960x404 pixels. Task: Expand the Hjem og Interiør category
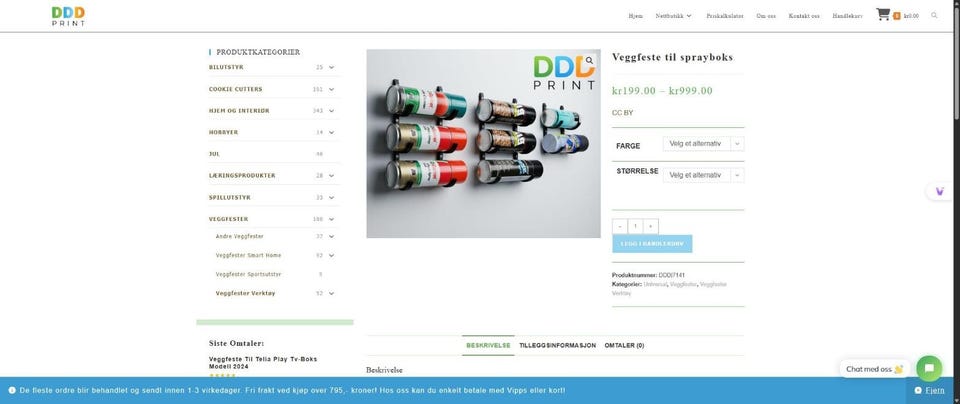click(x=331, y=111)
